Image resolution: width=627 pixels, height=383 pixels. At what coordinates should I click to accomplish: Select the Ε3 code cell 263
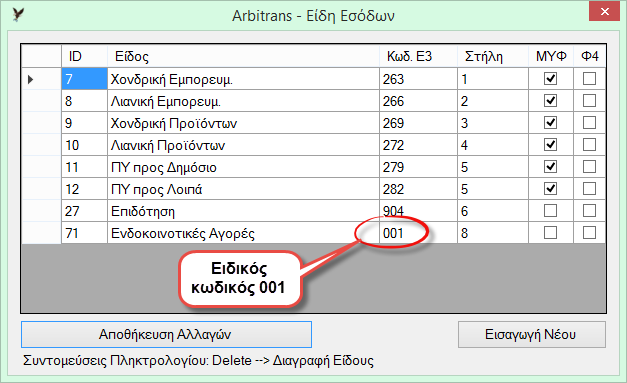point(418,79)
